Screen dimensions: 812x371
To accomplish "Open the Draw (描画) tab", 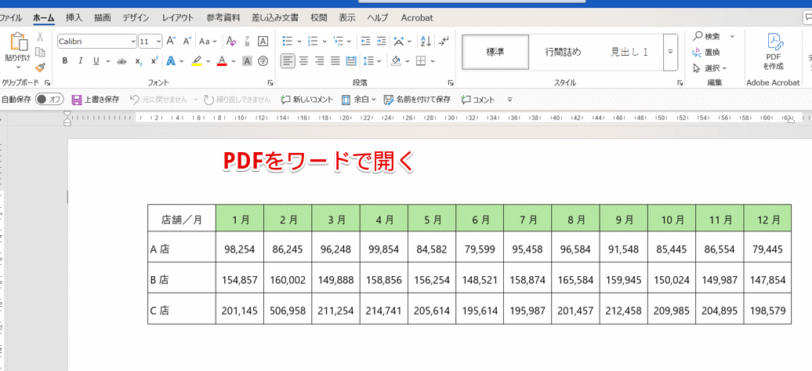I will pos(102,18).
